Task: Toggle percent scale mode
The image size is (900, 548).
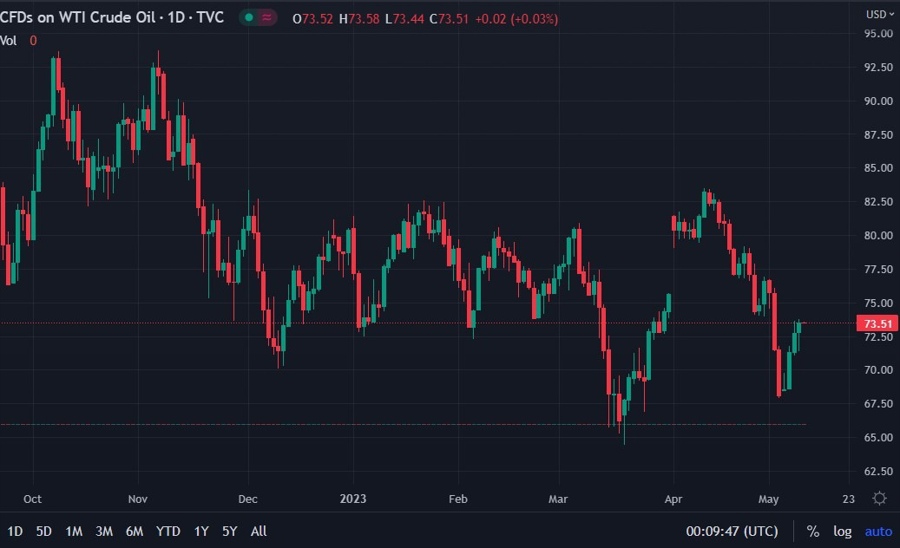Action: [x=813, y=531]
